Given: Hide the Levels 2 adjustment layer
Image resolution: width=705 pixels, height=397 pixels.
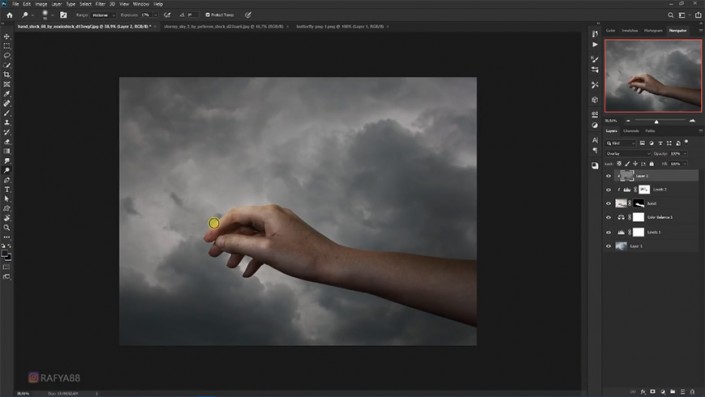Looking at the screenshot, I should [608, 190].
